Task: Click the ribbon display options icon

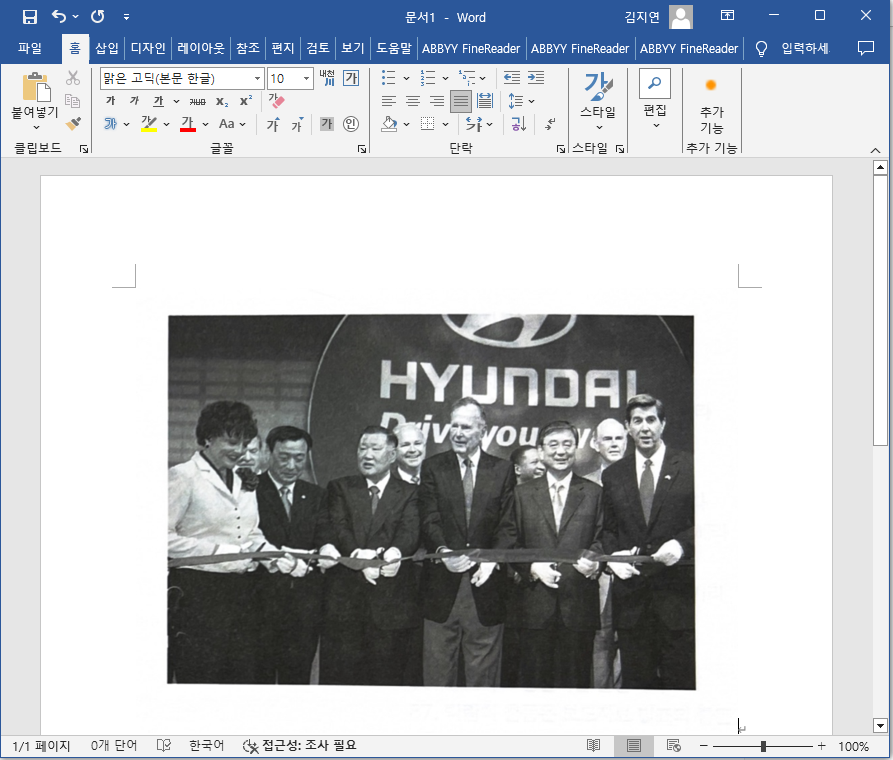Action: [727, 15]
